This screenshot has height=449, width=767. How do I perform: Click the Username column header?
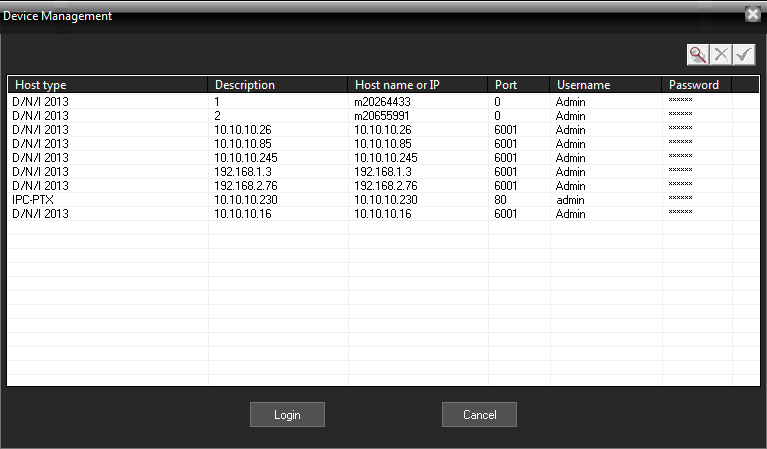pos(606,85)
